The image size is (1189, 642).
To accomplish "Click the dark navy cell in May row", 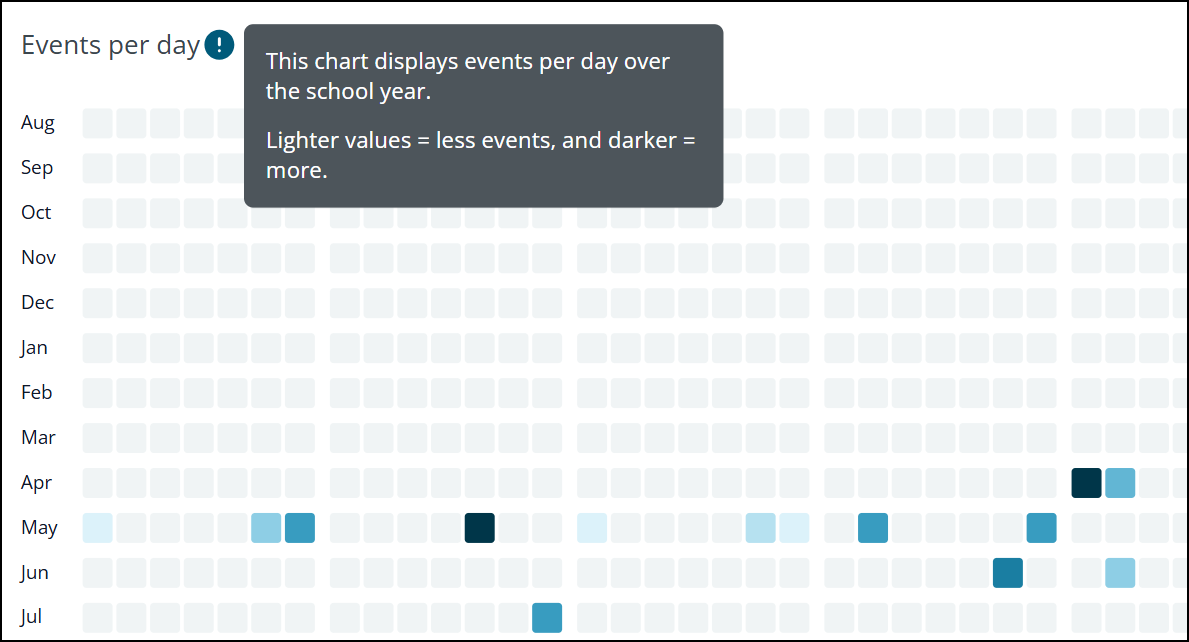I will click(480, 528).
